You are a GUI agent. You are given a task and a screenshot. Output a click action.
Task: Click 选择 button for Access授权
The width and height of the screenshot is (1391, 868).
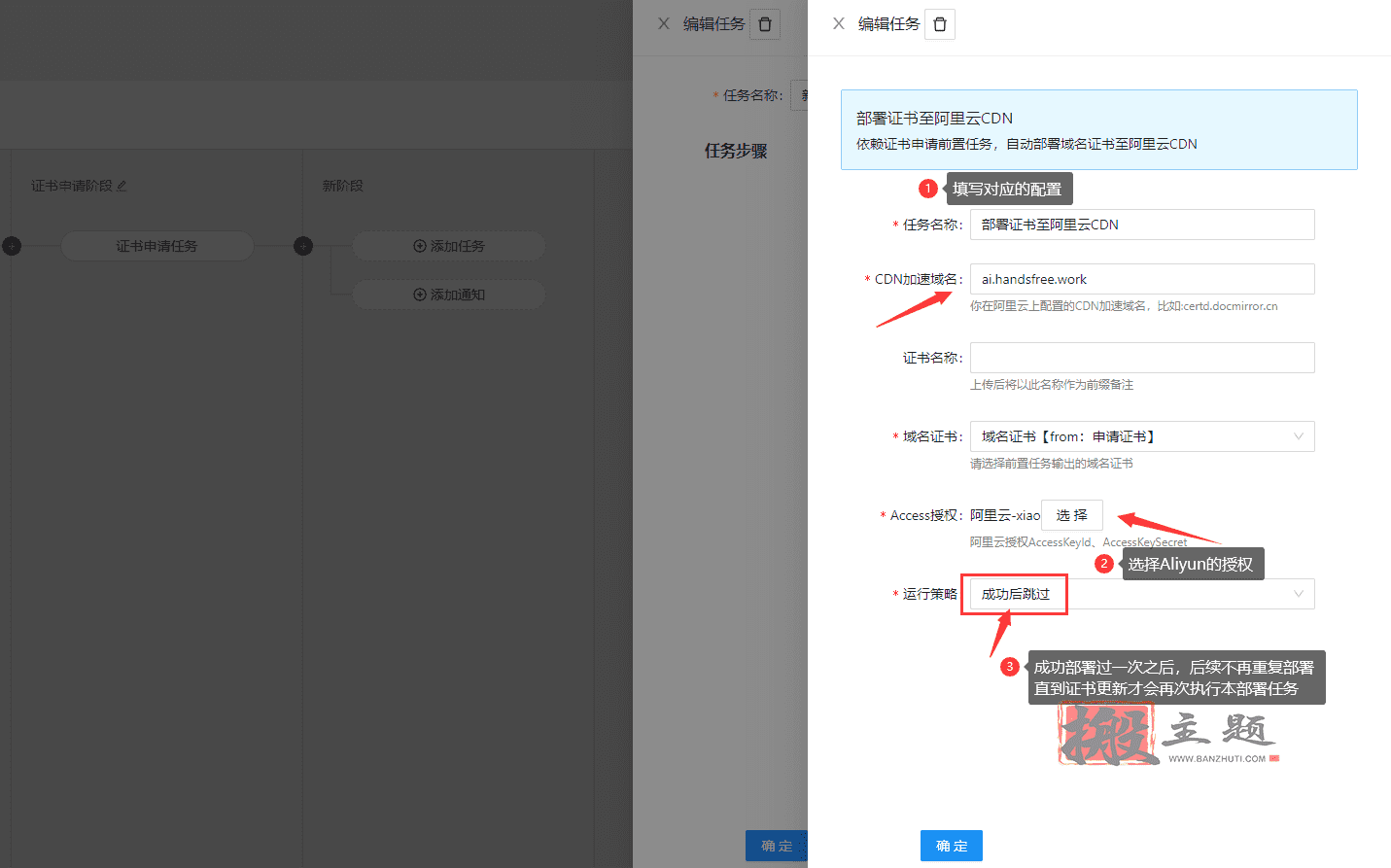pos(1072,515)
